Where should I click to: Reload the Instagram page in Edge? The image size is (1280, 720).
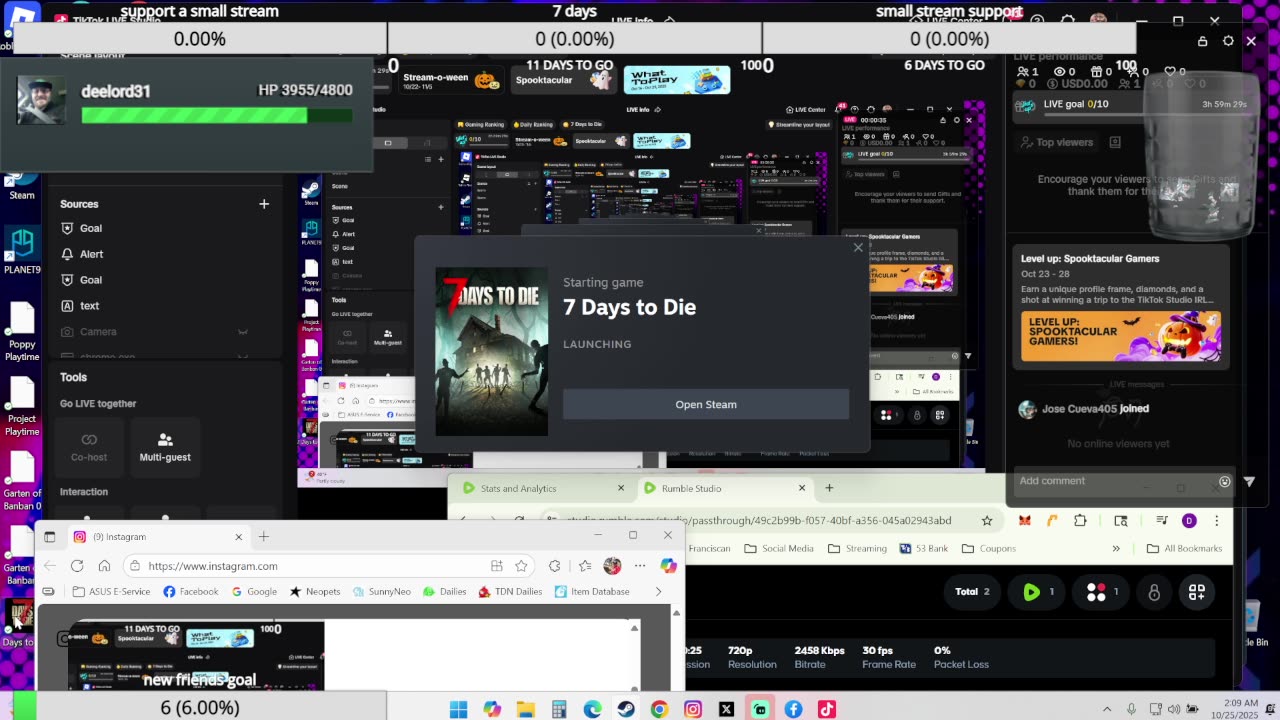[x=77, y=566]
